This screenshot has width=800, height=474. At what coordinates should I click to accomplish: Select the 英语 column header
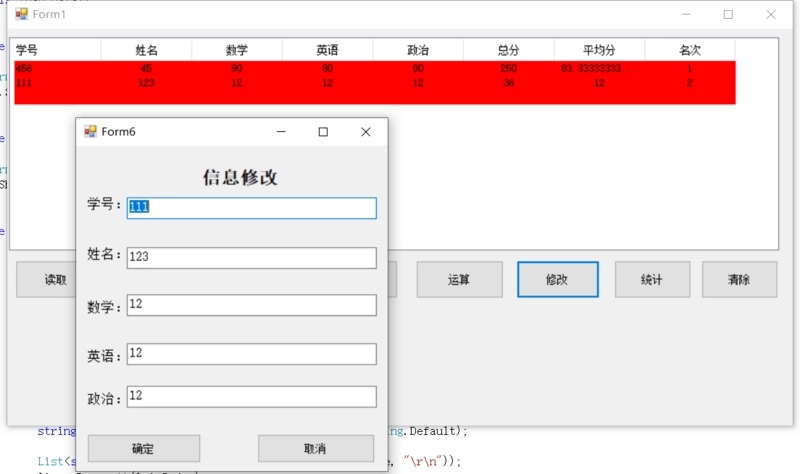[328, 50]
